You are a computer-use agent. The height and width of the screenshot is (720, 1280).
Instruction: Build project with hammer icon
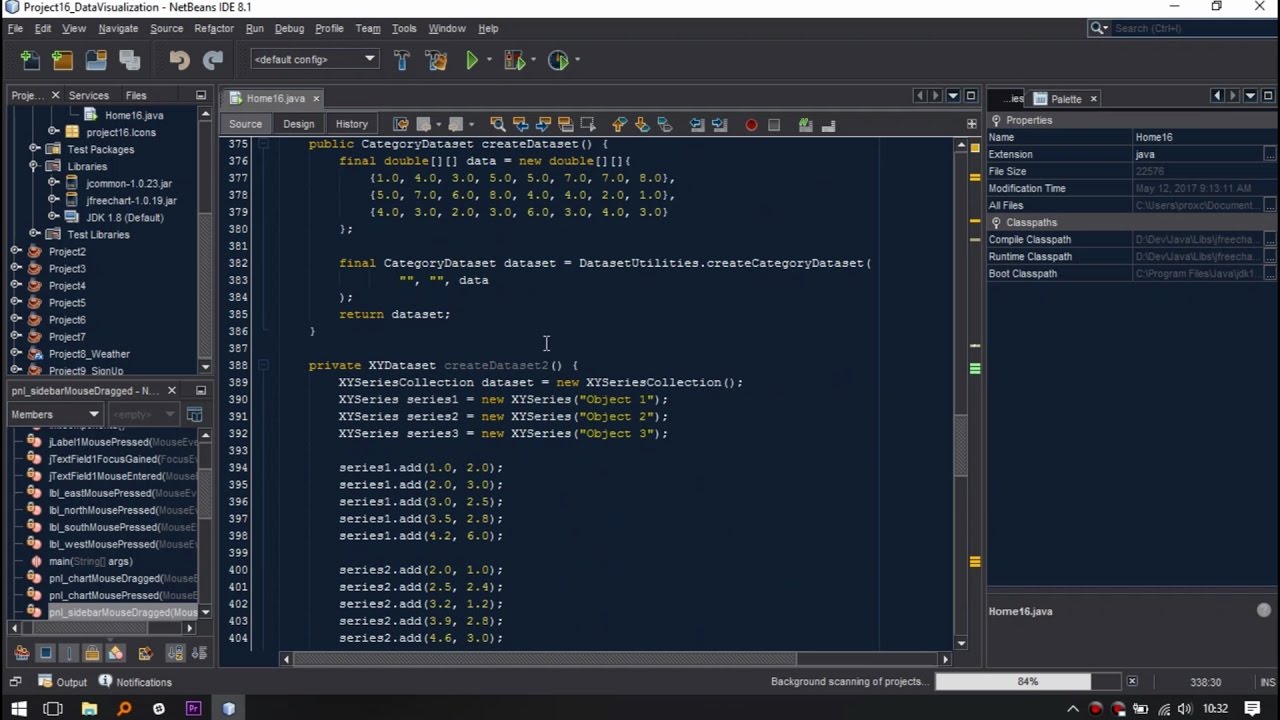point(402,60)
